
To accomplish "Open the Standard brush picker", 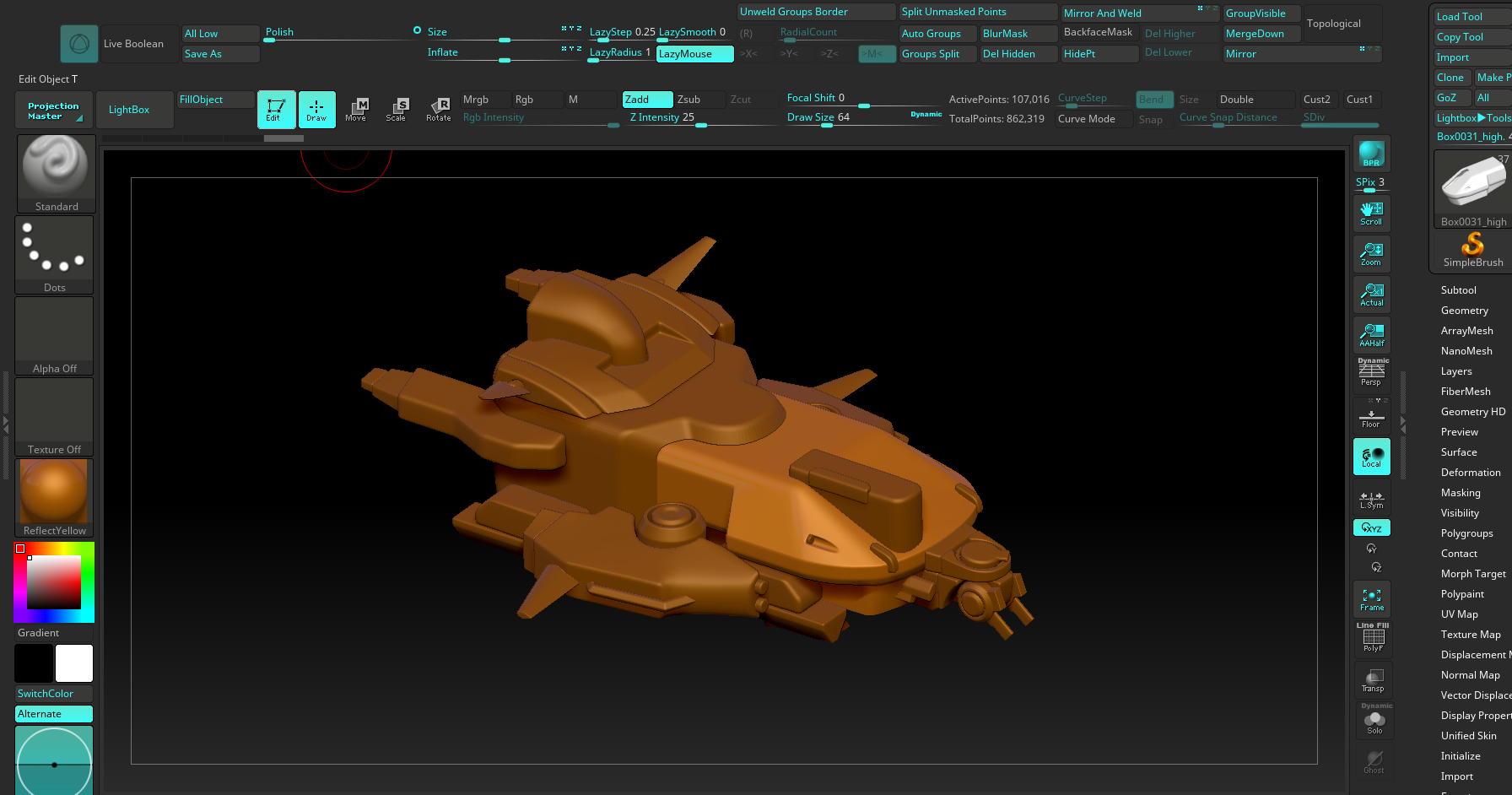I will (56, 173).
